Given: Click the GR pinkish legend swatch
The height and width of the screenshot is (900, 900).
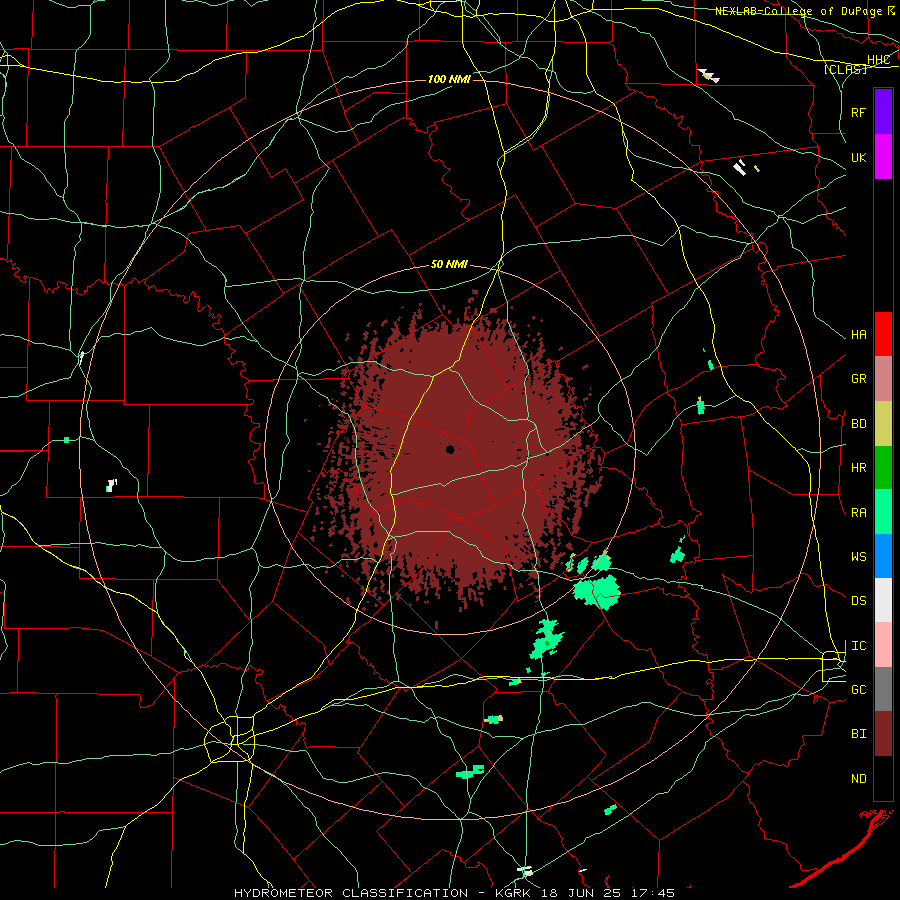Looking at the screenshot, I should tap(883, 379).
